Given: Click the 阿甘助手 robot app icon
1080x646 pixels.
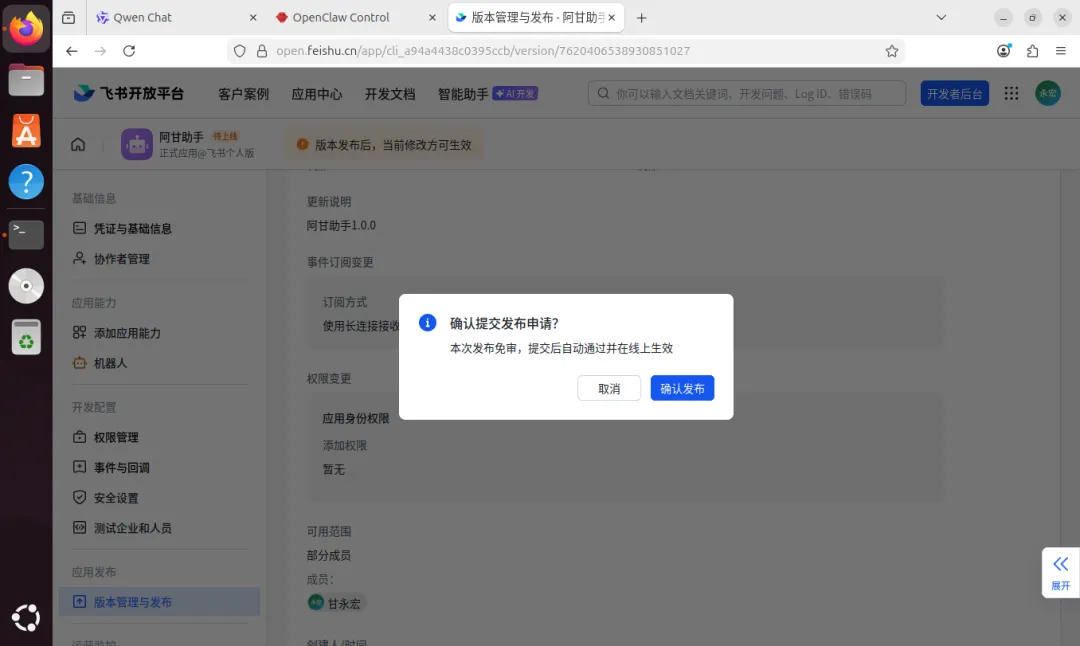Looking at the screenshot, I should [136, 145].
